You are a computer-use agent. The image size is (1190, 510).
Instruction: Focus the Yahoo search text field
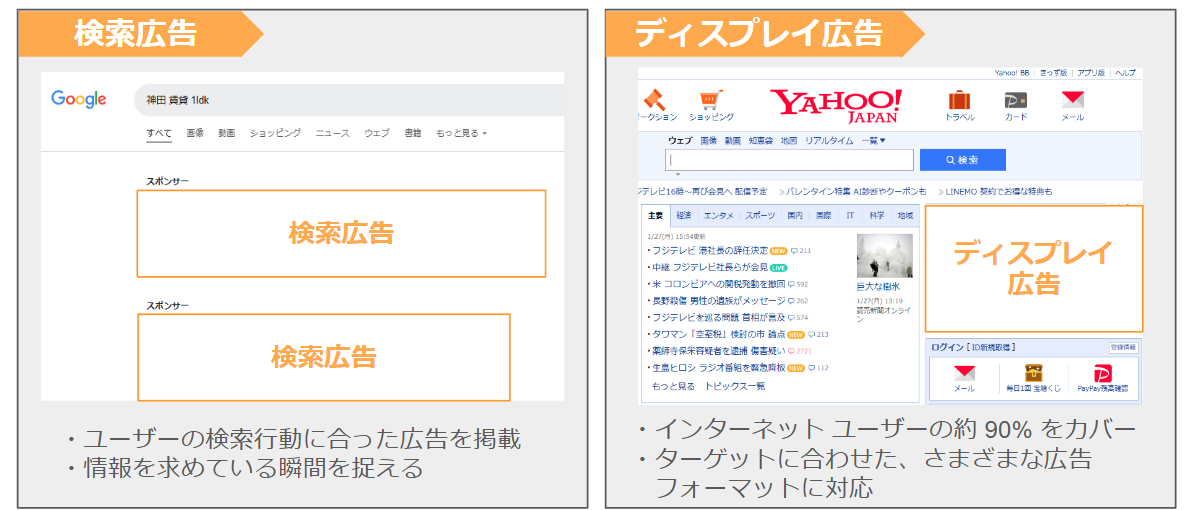click(789, 160)
